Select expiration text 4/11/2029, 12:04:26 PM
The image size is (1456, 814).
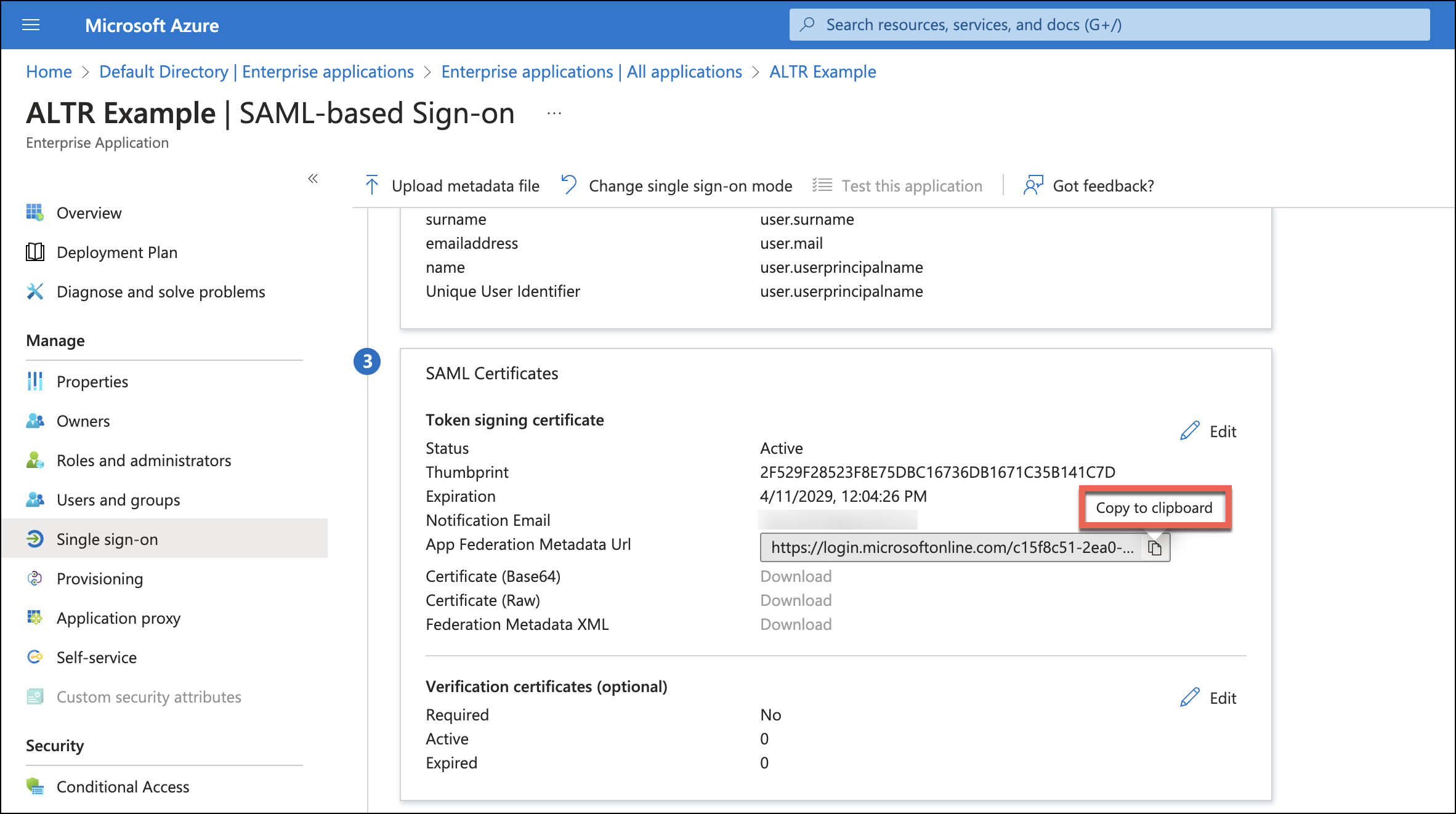[843, 496]
